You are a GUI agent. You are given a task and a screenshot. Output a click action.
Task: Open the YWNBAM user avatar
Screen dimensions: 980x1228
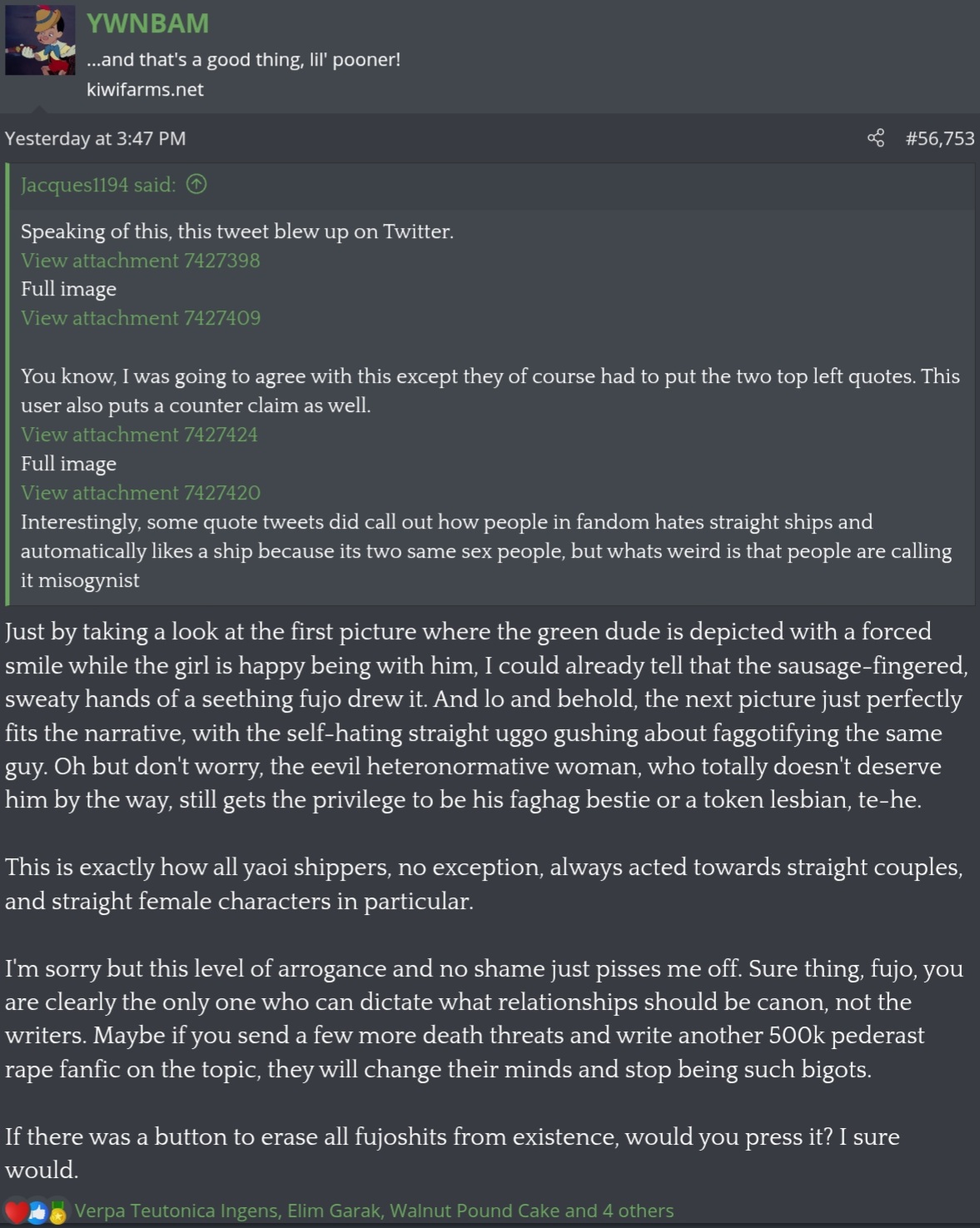click(x=40, y=40)
